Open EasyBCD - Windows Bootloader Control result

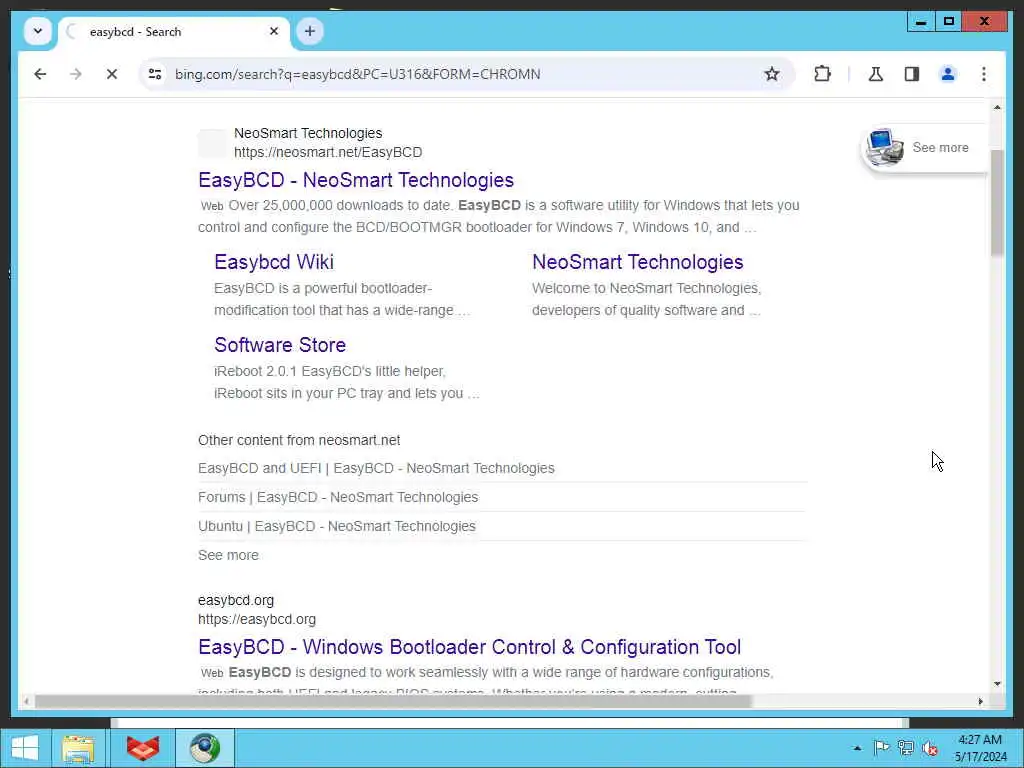tap(470, 647)
